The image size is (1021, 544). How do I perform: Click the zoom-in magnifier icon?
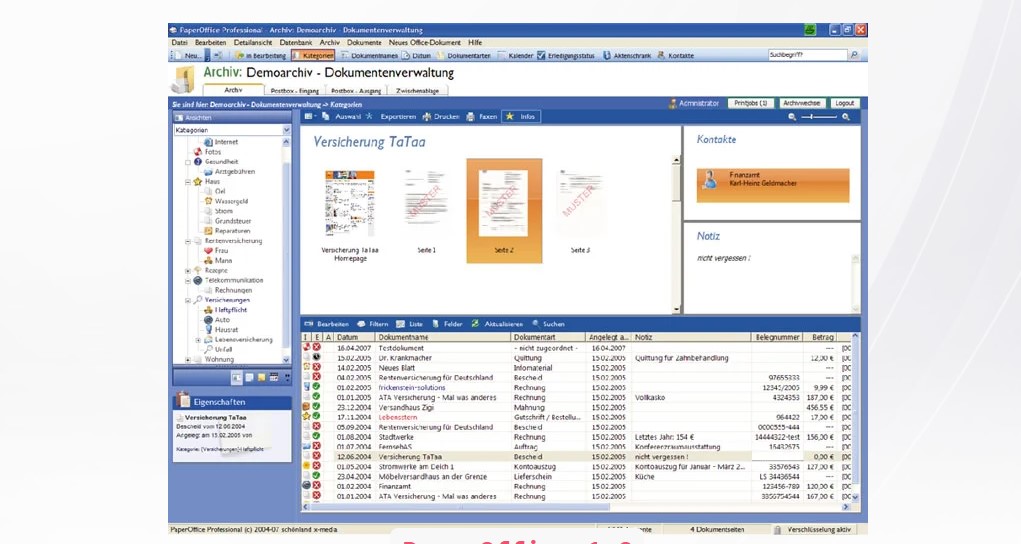[x=846, y=117]
